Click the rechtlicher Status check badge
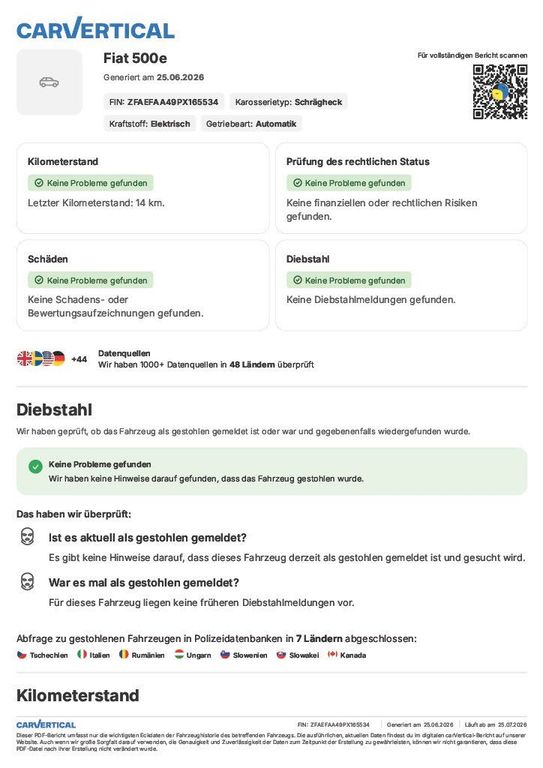 pos(349,183)
